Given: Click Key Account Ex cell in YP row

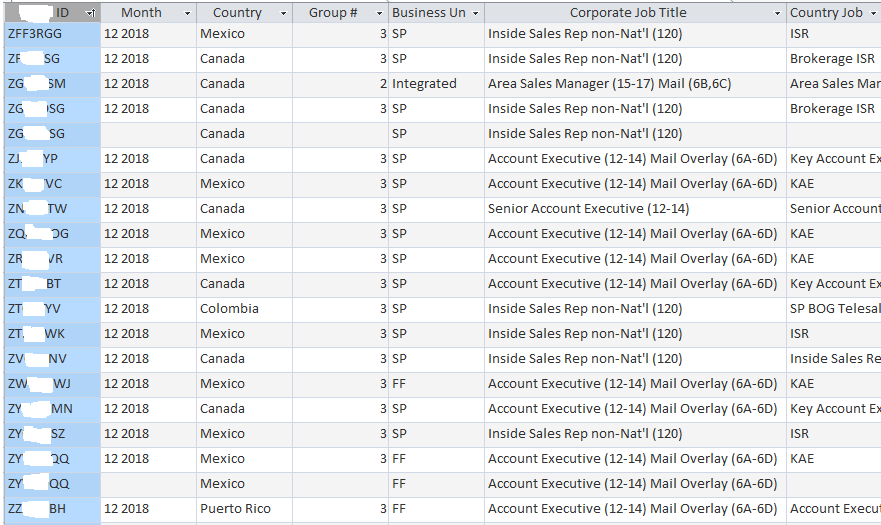Looking at the screenshot, I should (834, 159).
